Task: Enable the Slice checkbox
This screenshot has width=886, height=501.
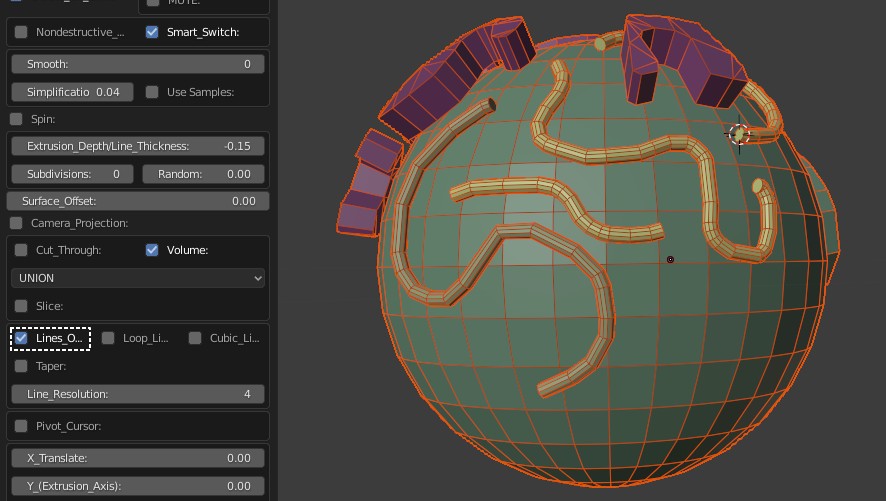Action: point(21,306)
